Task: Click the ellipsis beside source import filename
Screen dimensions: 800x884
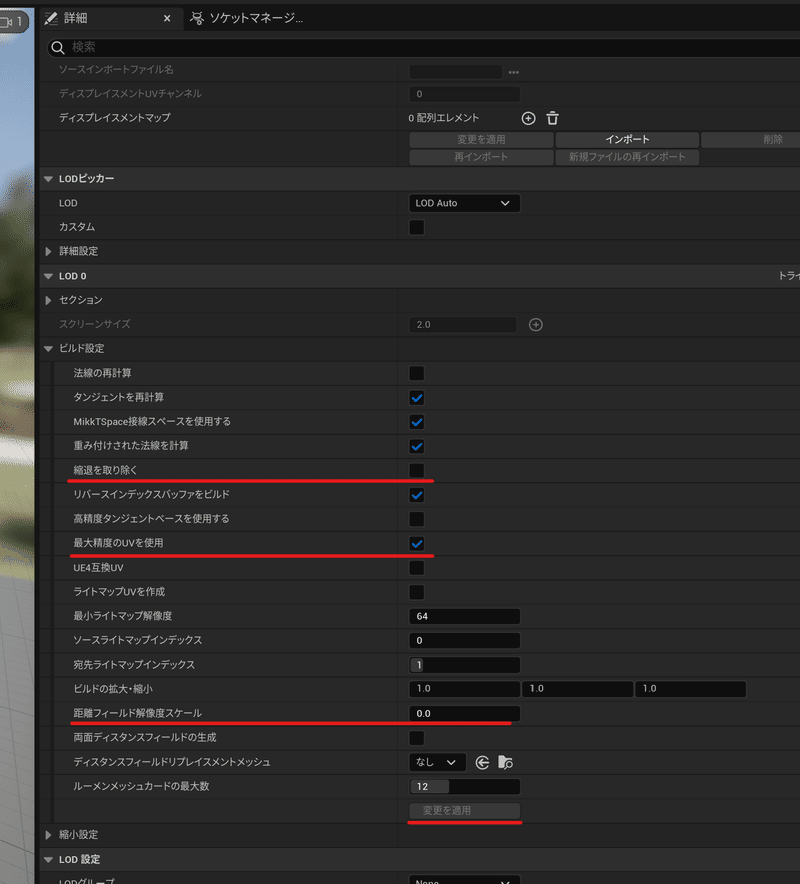Action: click(516, 71)
